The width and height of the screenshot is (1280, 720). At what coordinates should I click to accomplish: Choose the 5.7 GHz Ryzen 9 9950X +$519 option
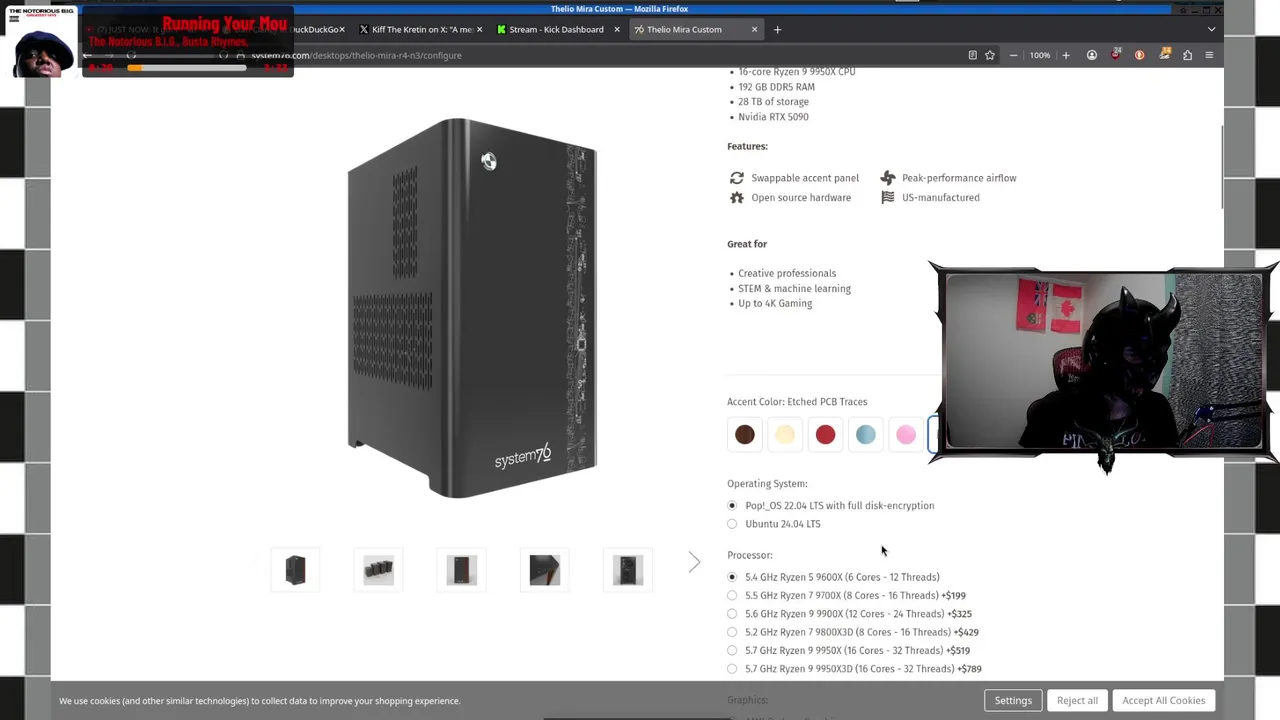[732, 651]
